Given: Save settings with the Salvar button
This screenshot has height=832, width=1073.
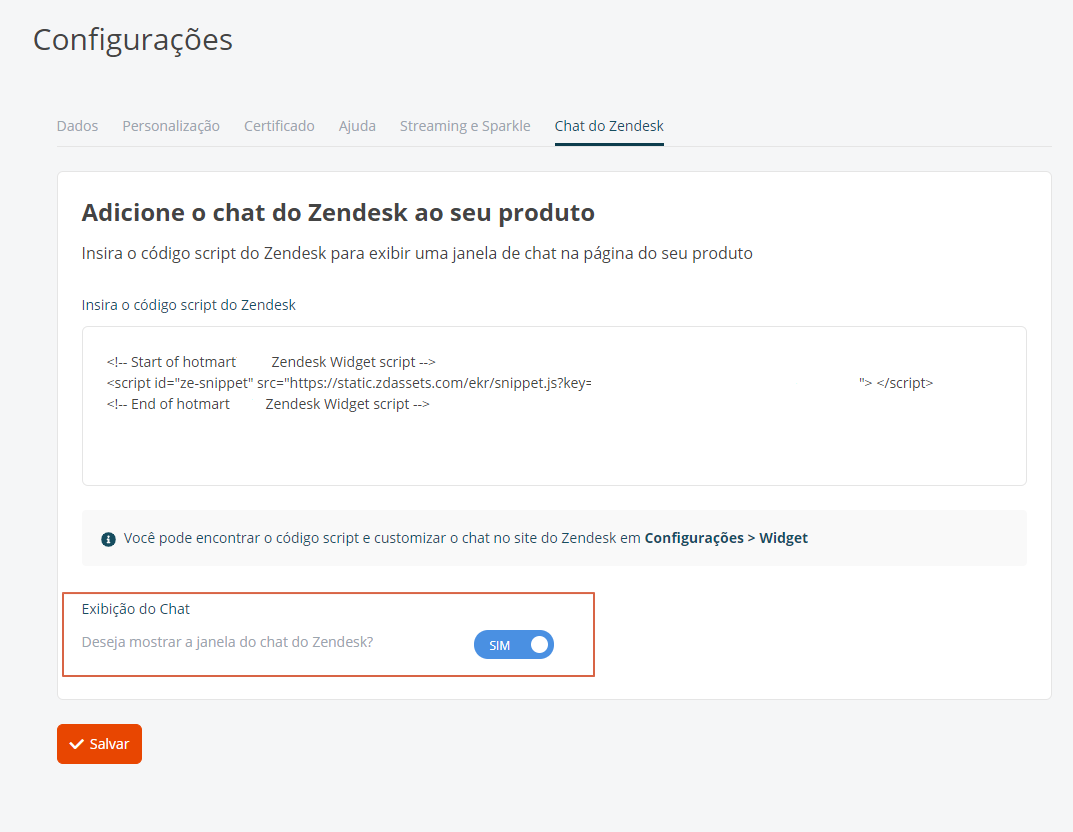Looking at the screenshot, I should click(99, 744).
